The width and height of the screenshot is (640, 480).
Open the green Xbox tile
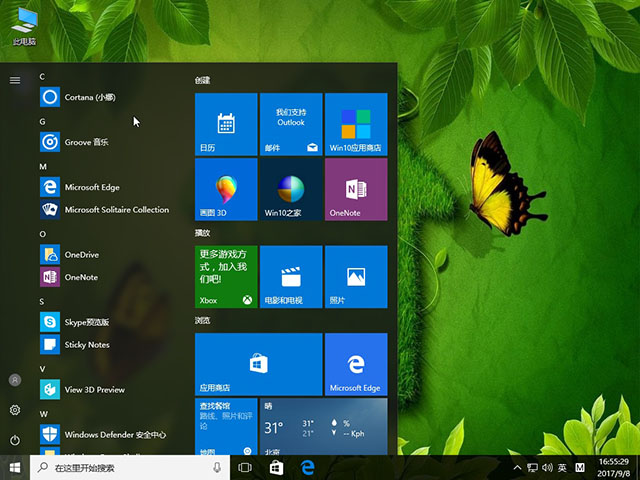tap(226, 277)
